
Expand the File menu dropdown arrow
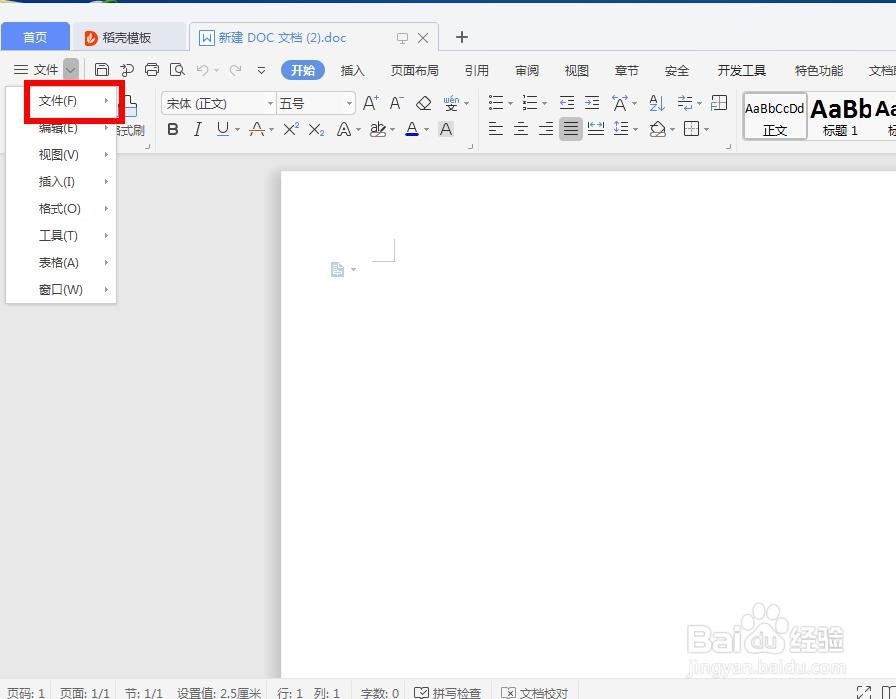click(x=70, y=70)
